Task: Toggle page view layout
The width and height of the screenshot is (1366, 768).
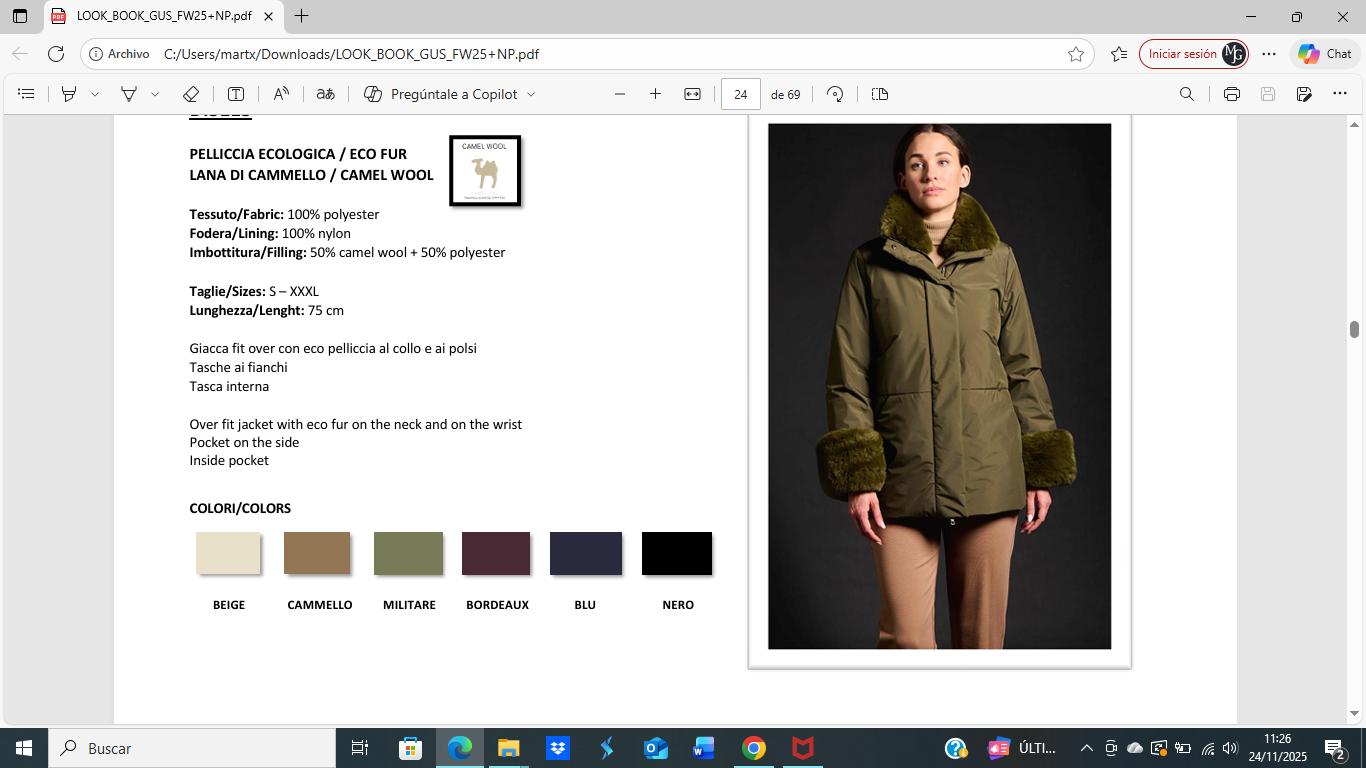Action: pos(880,94)
